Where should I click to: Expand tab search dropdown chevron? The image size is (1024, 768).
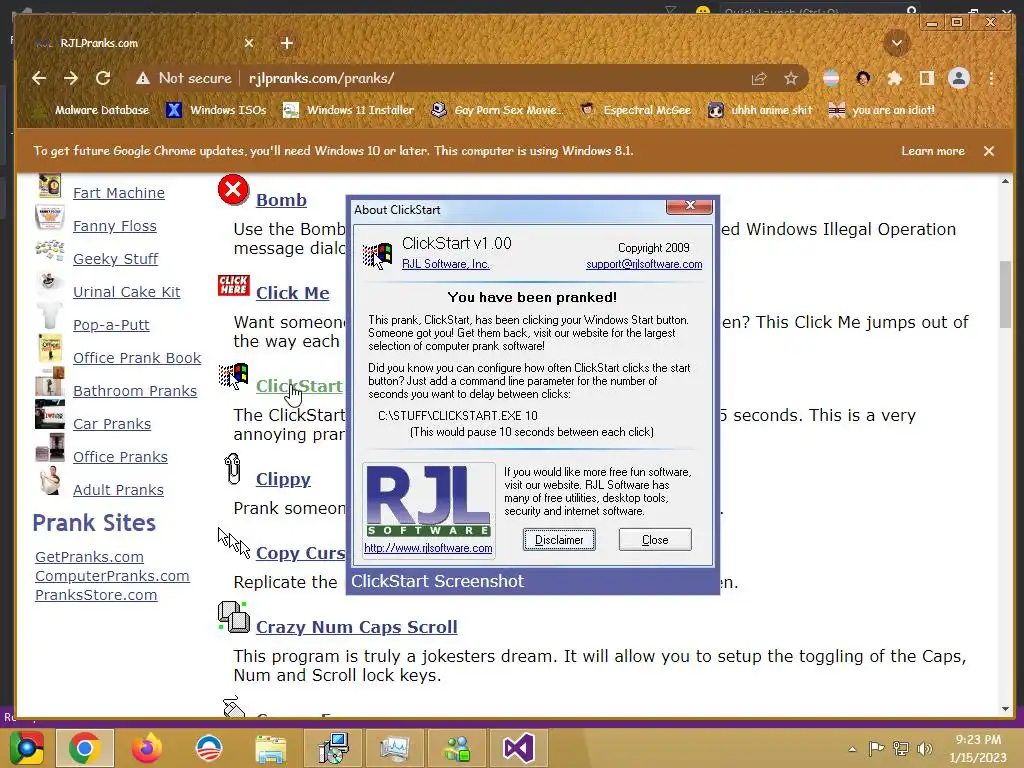[x=897, y=43]
